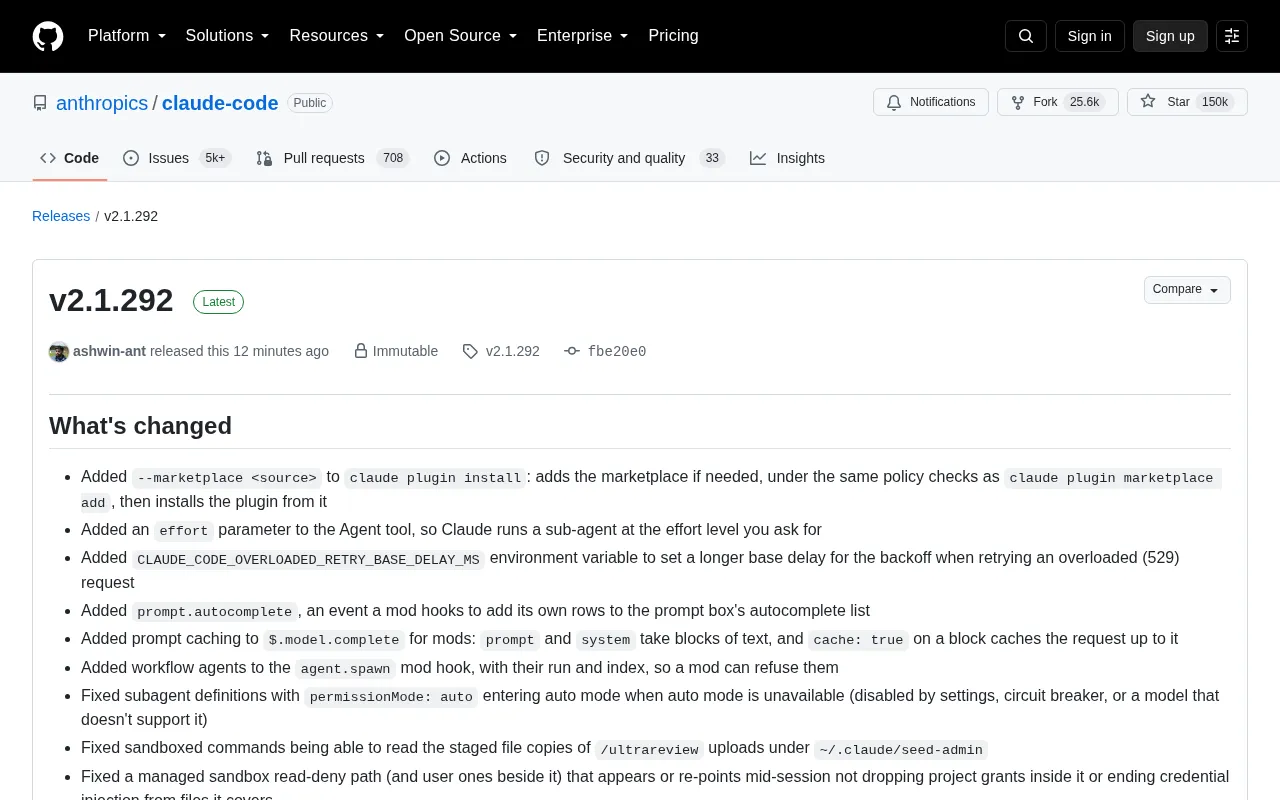
Task: Click the Sign up button
Action: click(1170, 36)
